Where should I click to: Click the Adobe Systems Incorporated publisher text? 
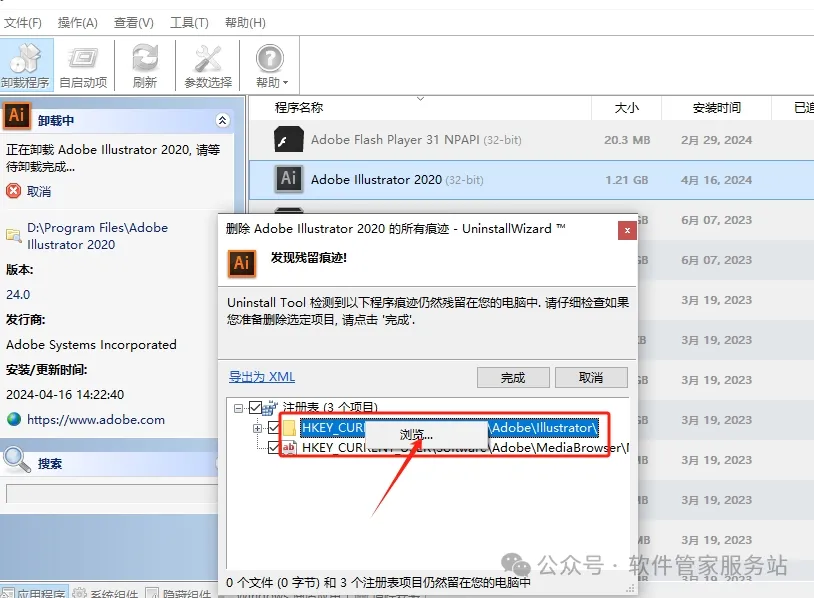click(91, 345)
